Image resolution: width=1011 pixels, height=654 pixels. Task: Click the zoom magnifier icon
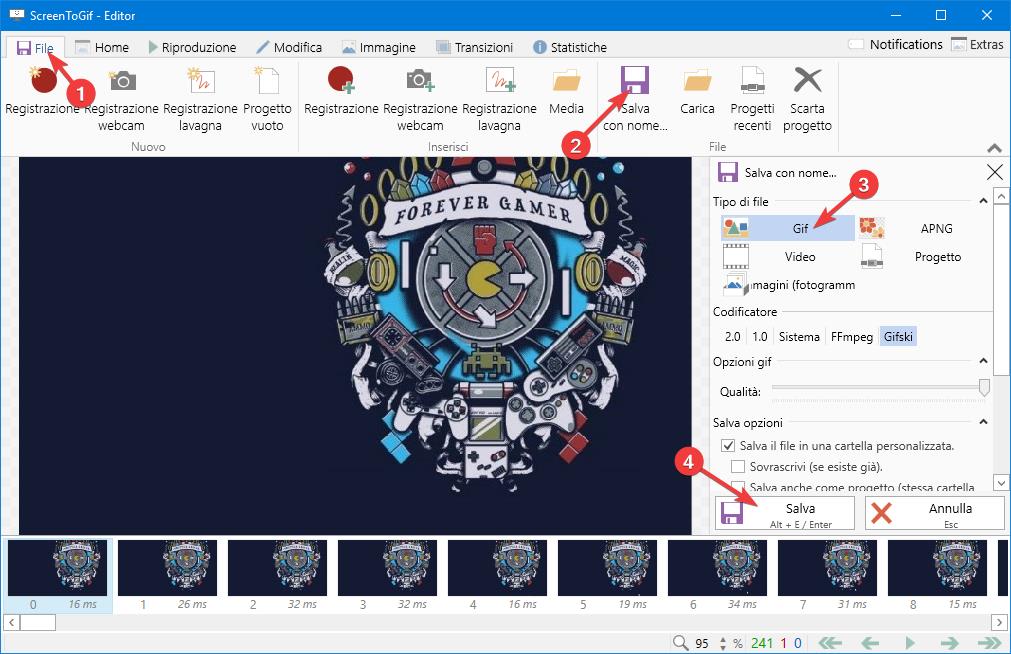coord(680,642)
